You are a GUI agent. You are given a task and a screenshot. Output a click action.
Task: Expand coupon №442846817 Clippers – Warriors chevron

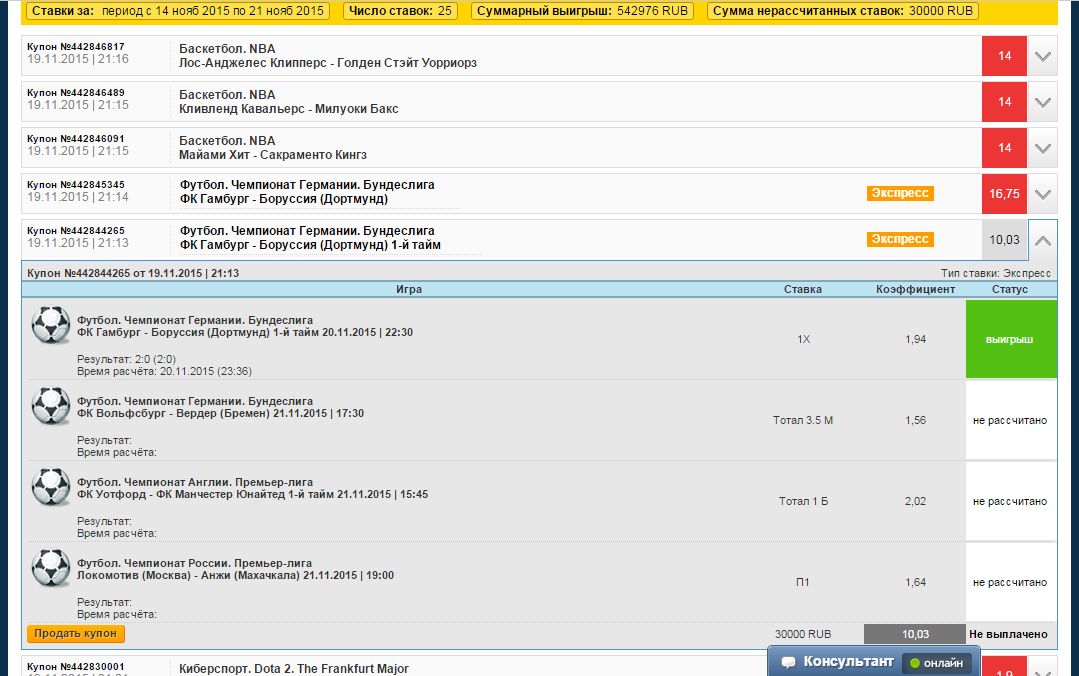(x=1043, y=56)
